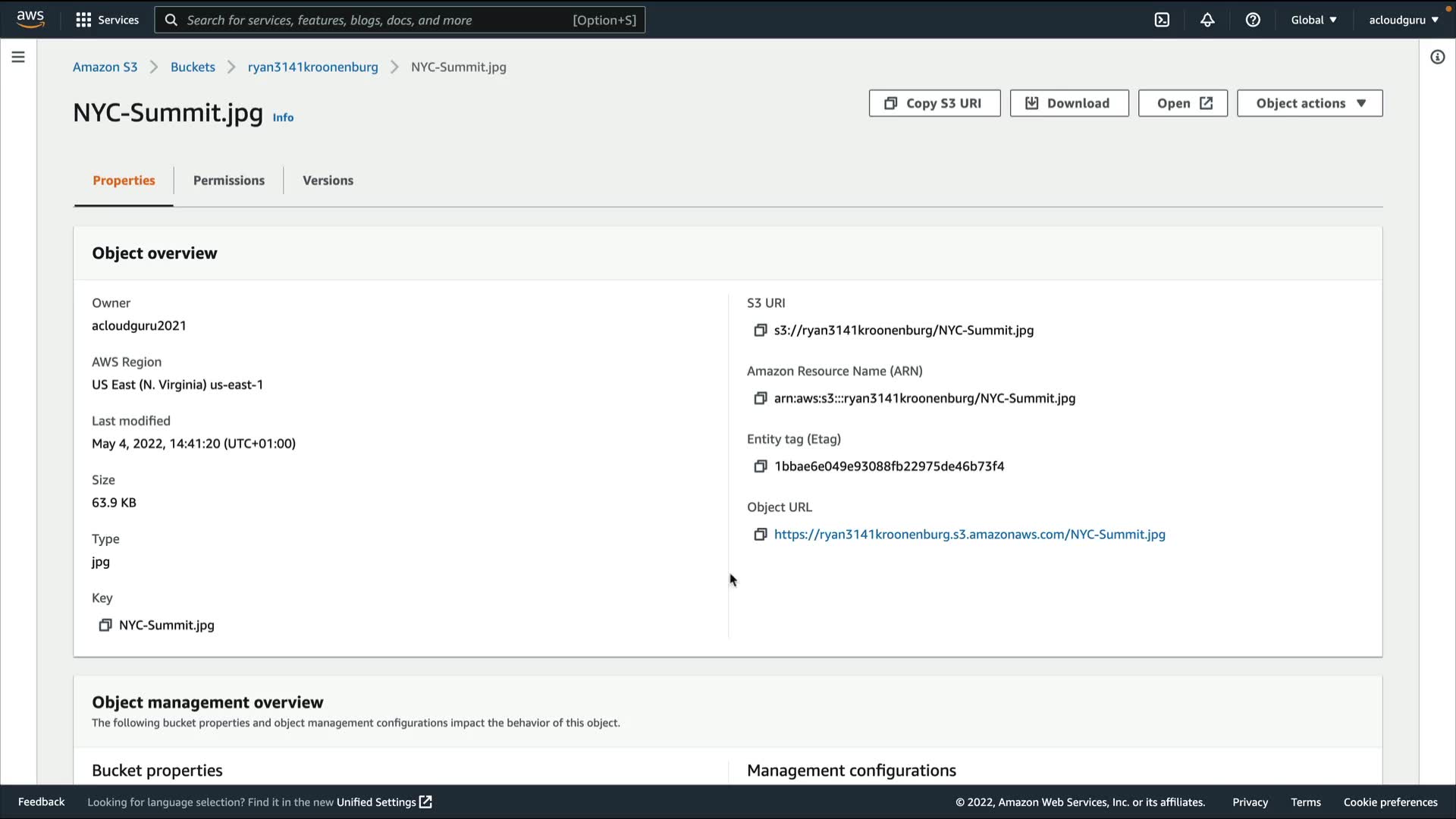Click the Download button

click(1068, 103)
